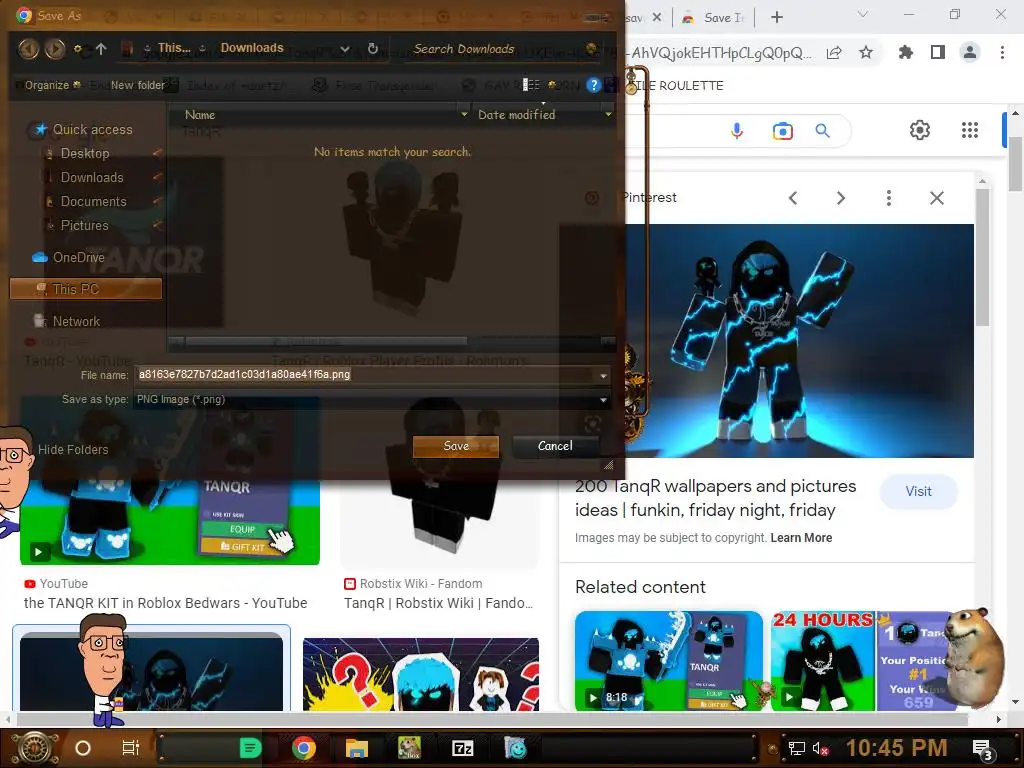Open Chrome profile avatar menu
The width and height of the screenshot is (1024, 768).
coord(970,52)
